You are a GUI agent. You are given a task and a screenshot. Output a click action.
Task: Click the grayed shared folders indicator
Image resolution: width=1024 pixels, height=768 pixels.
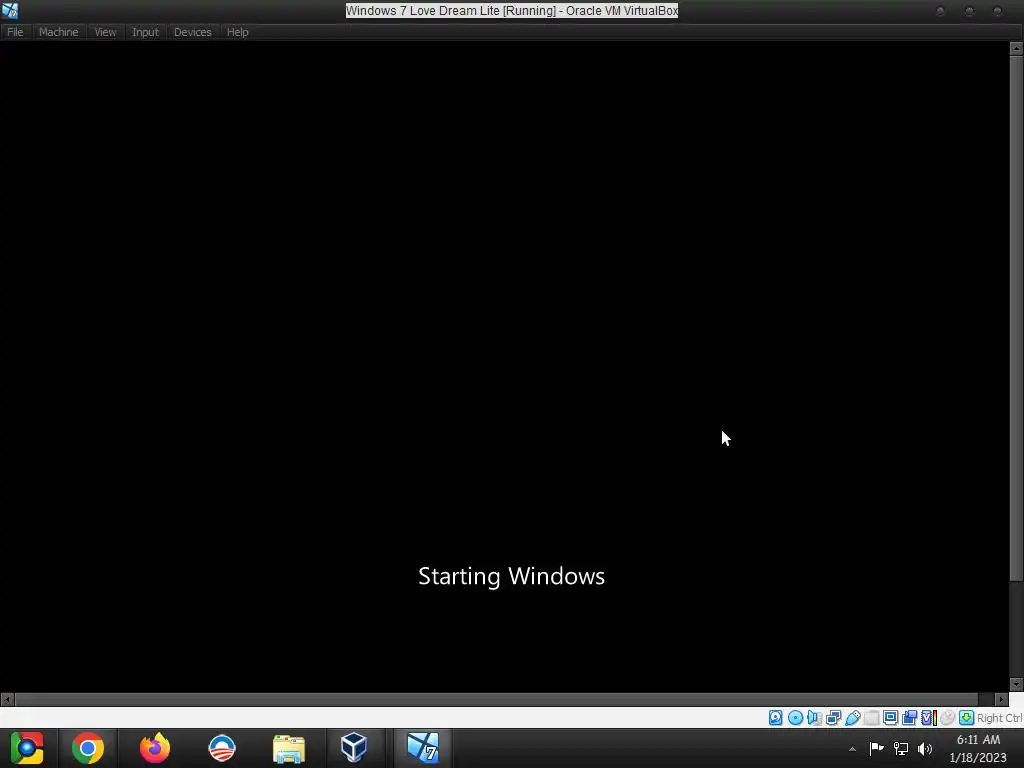(x=871, y=718)
